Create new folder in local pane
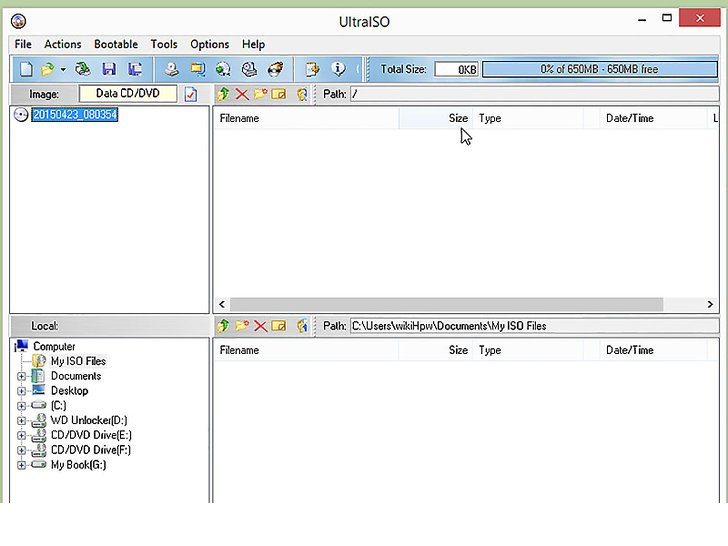Image resolution: width=728 pixels, height=546 pixels. [x=242, y=325]
